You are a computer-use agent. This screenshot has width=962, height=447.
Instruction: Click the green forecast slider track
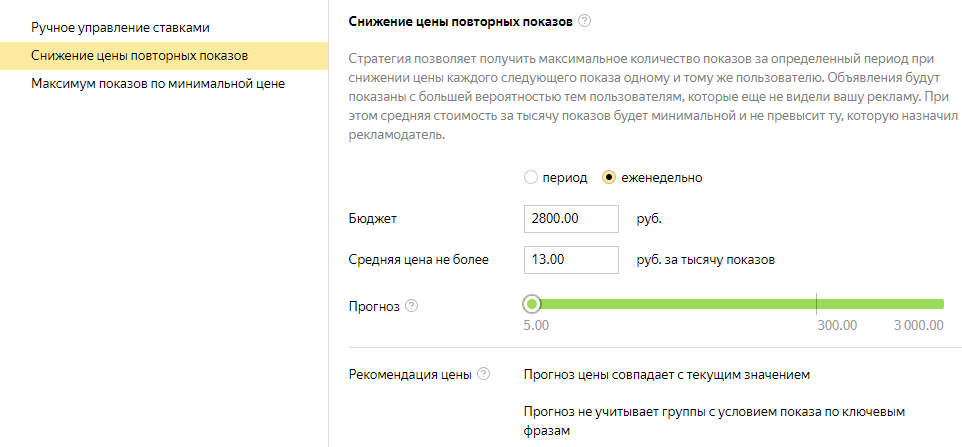click(x=736, y=304)
